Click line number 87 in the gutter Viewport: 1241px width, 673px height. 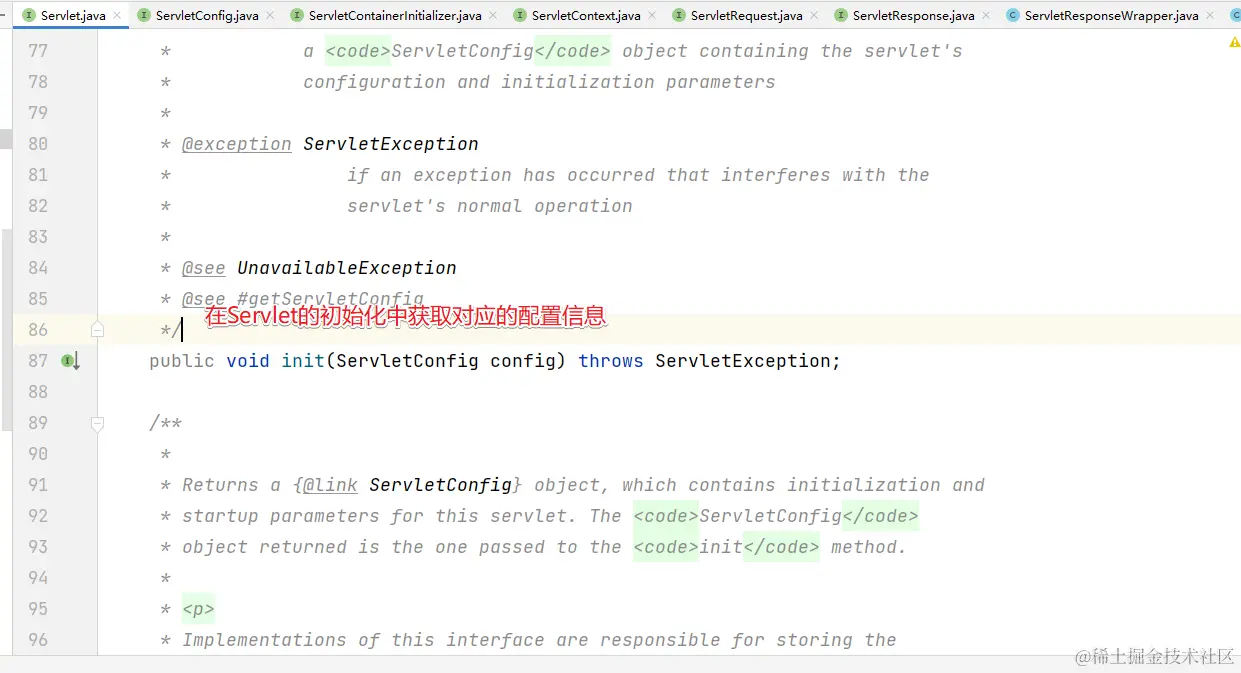coord(38,361)
